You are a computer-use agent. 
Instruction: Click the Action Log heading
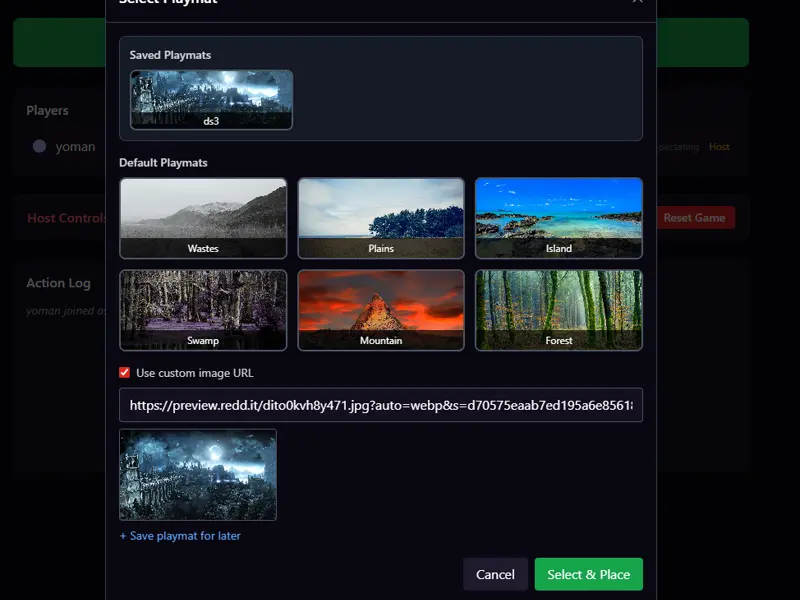pos(59,283)
